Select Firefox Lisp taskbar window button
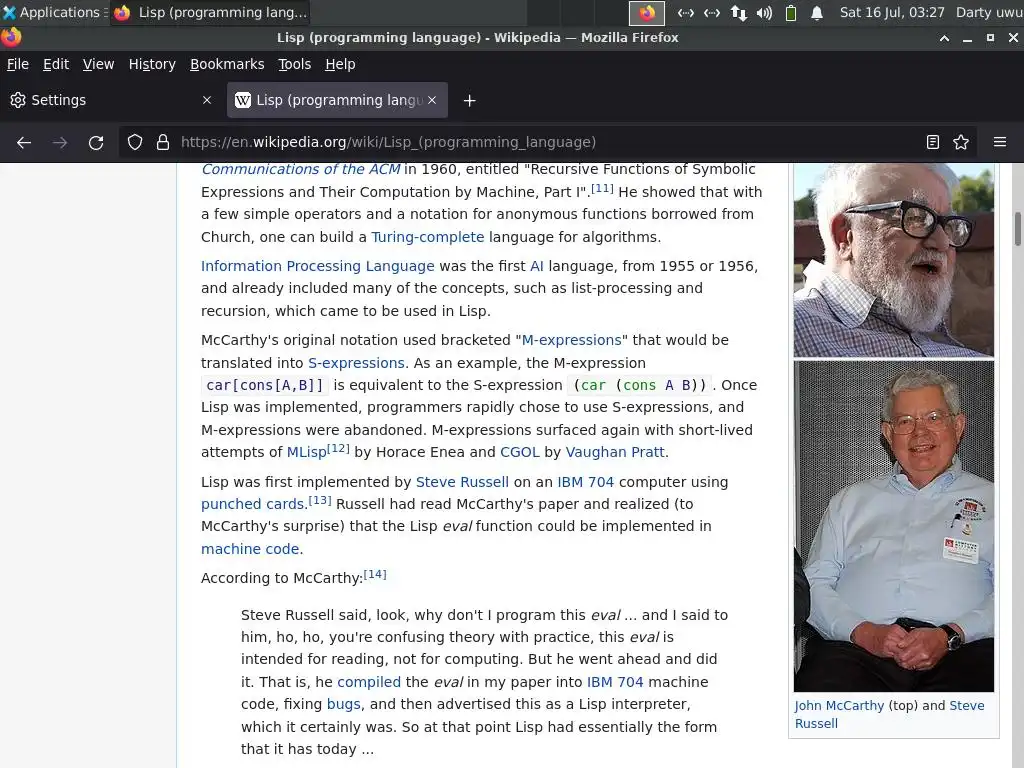This screenshot has width=1024, height=768. (210, 12)
